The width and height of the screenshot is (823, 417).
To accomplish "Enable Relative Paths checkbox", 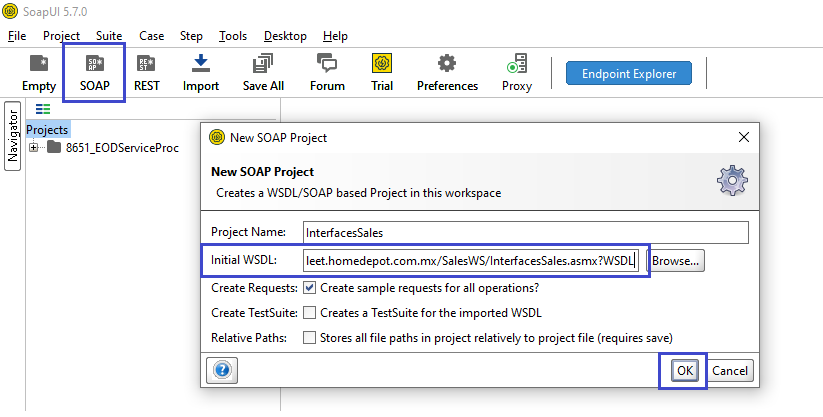I will (310, 337).
